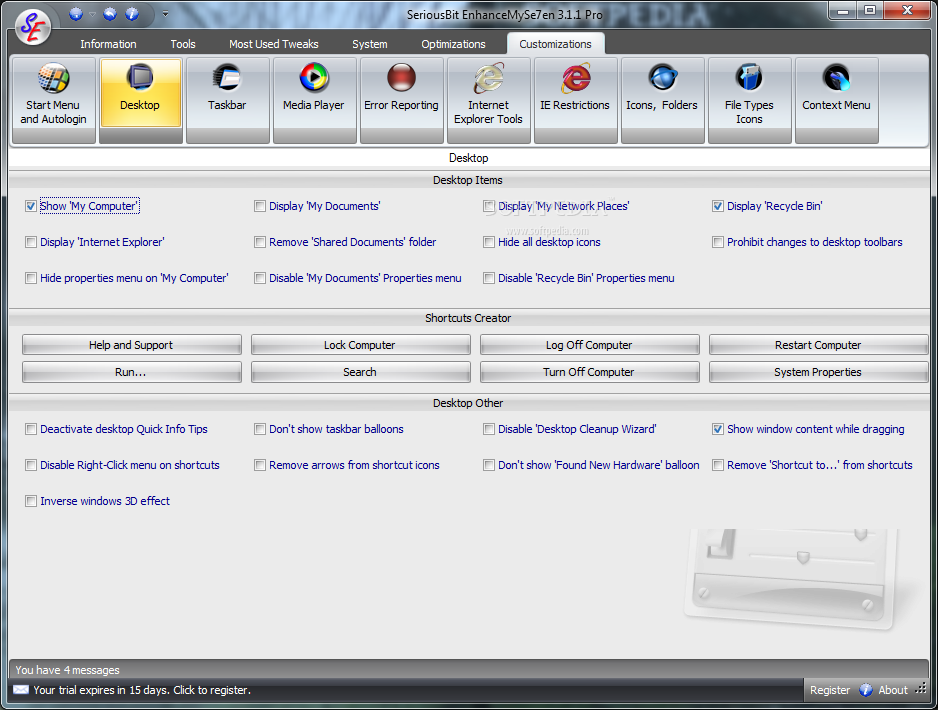Click the blue undo-arrow quick-access icon

click(109, 14)
